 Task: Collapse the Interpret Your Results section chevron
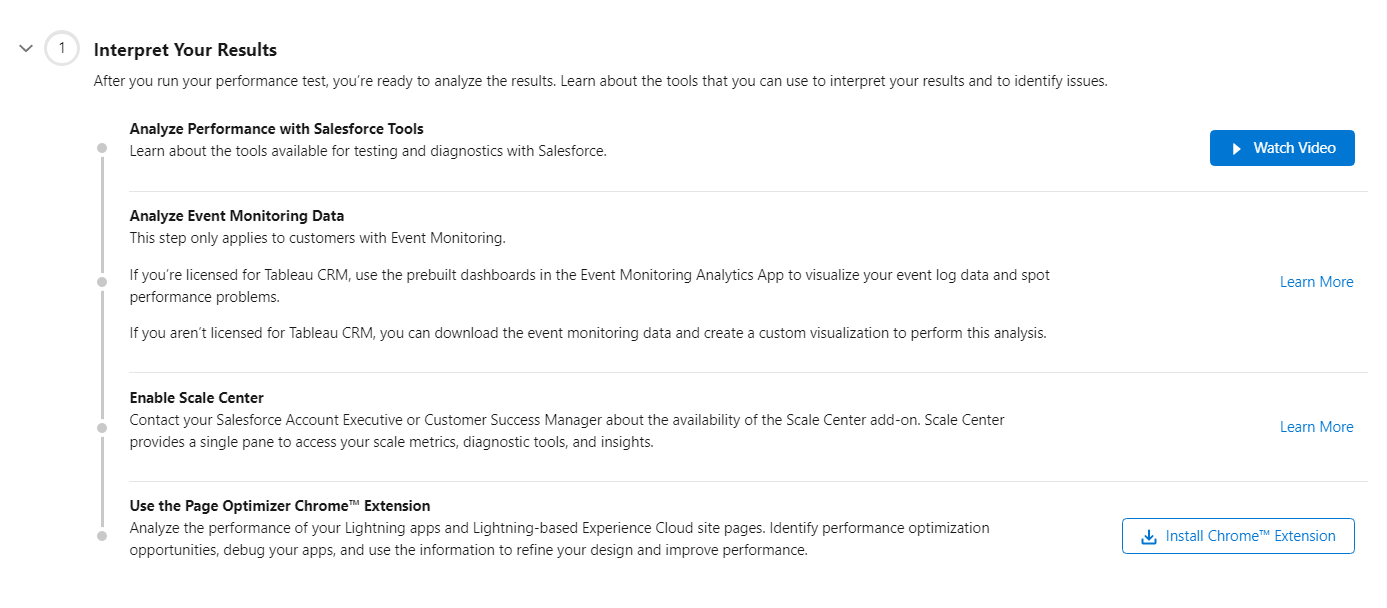26,48
